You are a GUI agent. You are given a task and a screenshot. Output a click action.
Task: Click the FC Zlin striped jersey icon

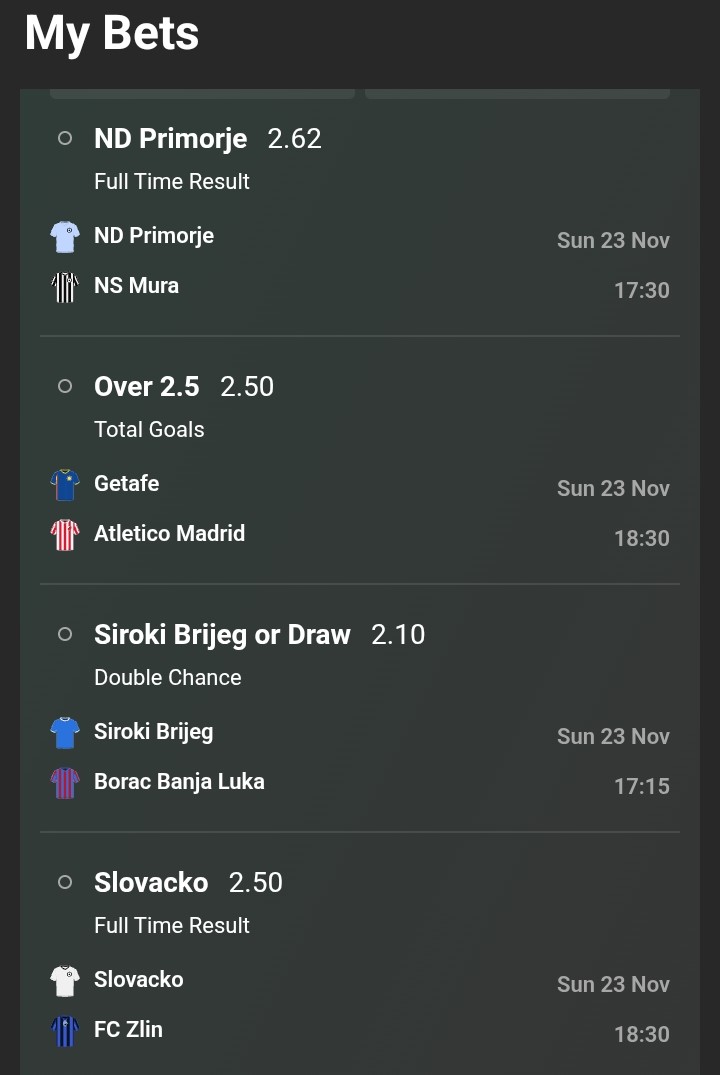coord(65,1031)
